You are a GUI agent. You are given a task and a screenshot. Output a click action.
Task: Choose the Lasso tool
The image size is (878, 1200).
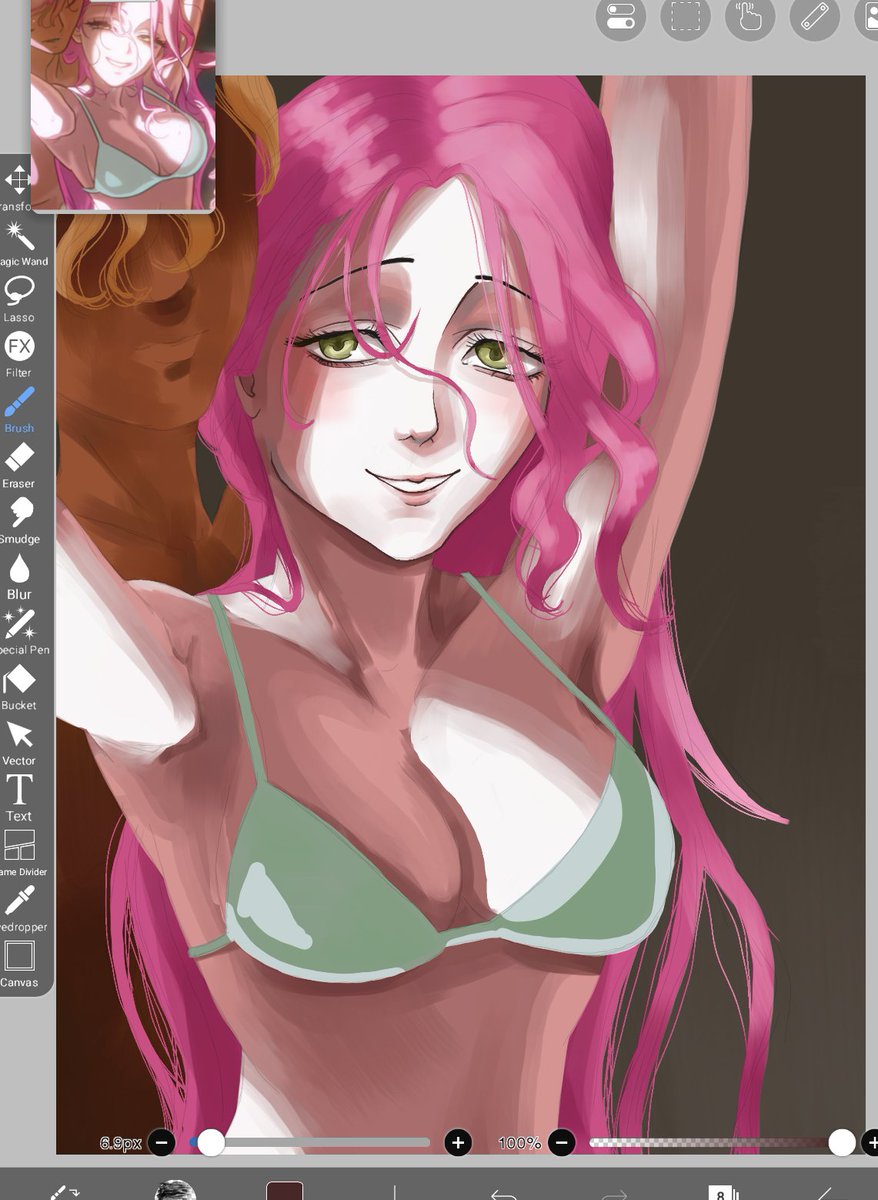click(x=19, y=300)
